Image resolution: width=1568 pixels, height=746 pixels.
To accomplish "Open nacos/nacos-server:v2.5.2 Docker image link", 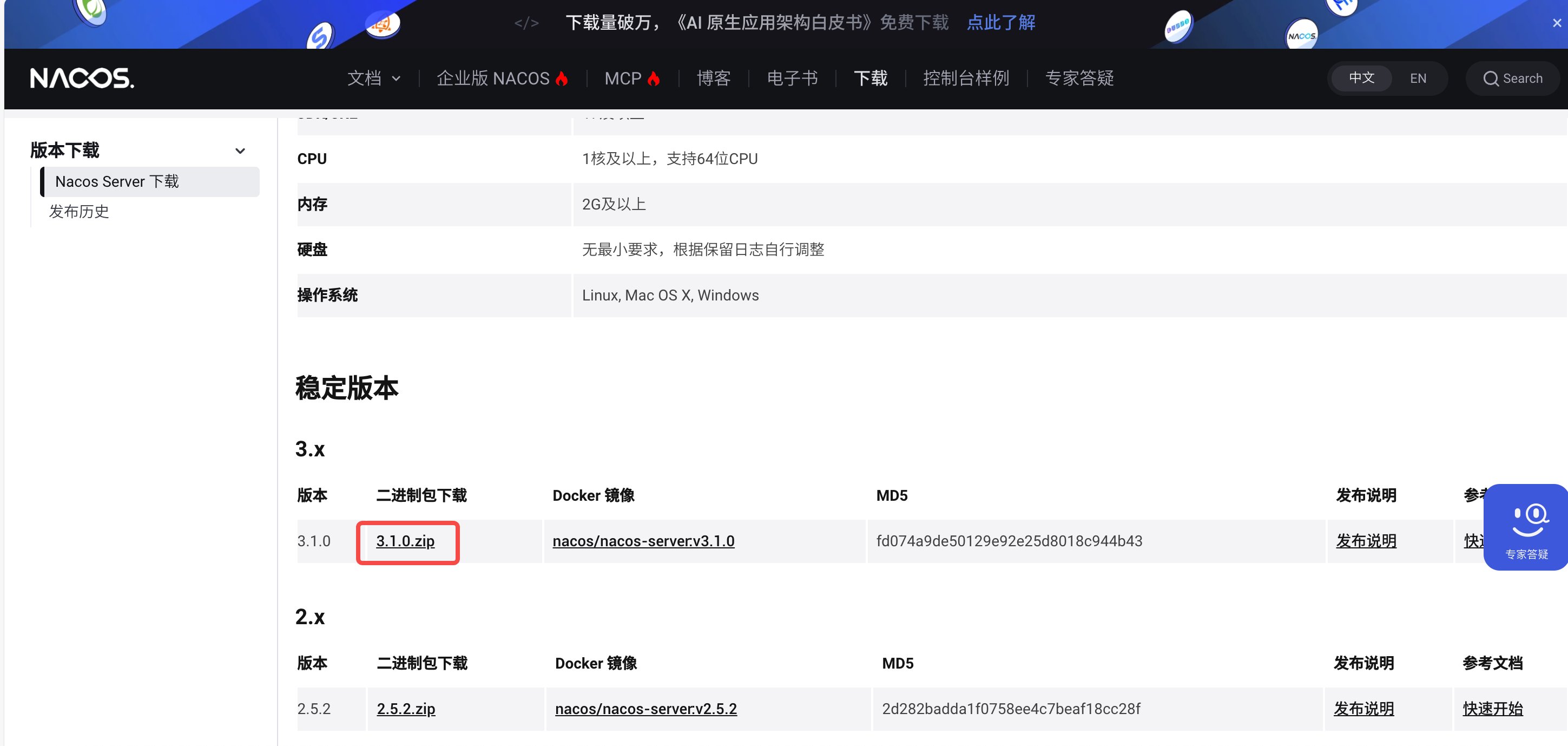I will [x=646, y=708].
